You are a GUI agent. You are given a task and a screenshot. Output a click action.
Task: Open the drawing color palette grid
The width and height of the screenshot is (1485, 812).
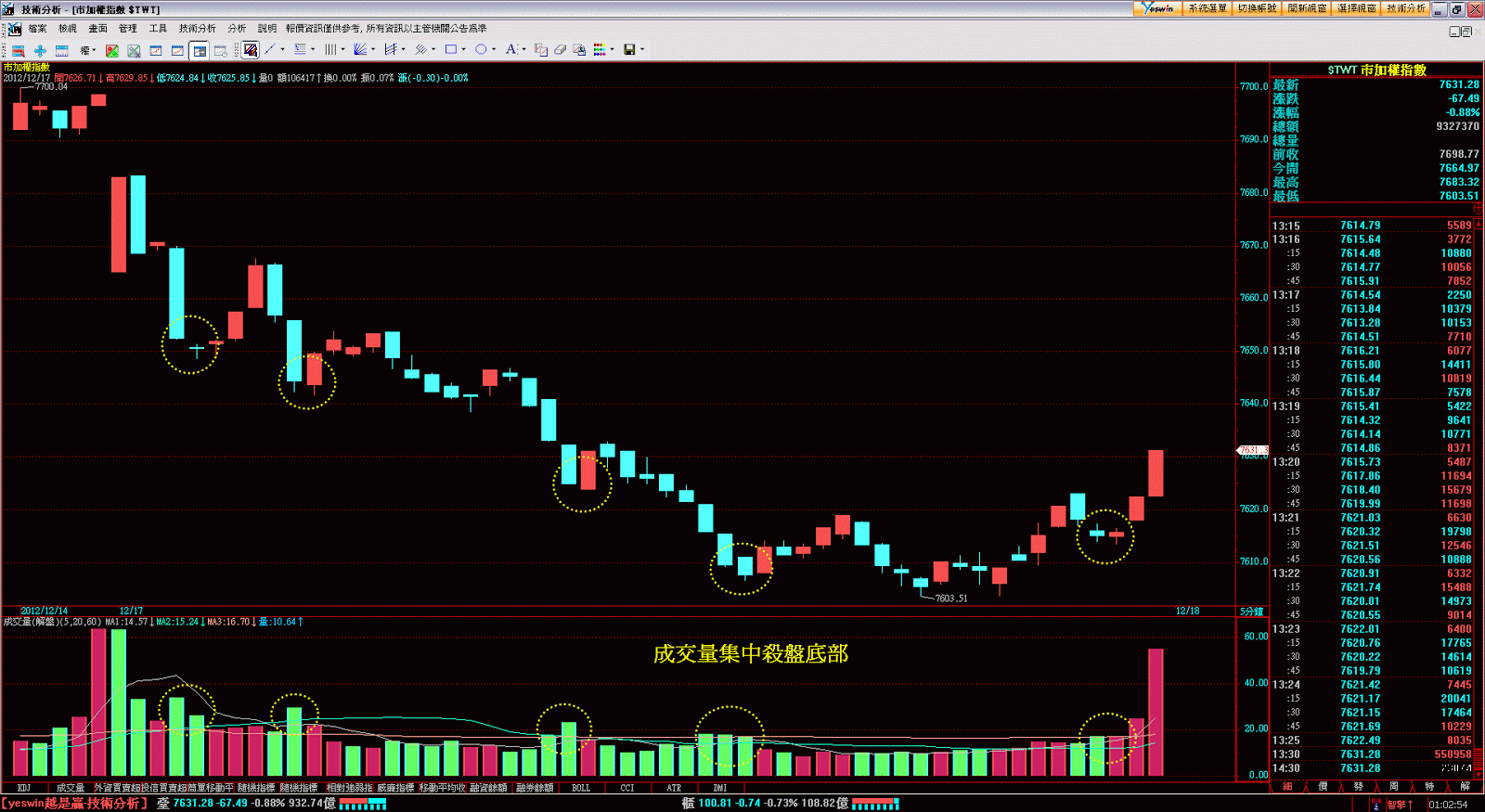point(600,50)
